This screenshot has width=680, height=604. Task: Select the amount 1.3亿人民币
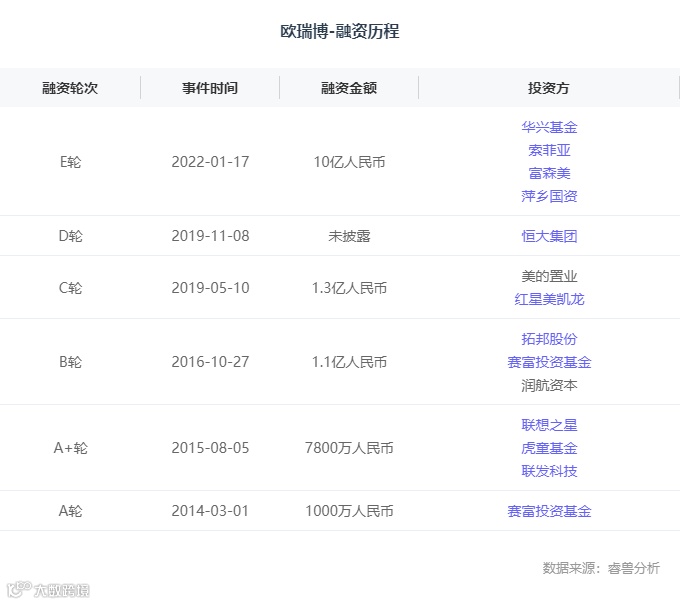point(349,288)
